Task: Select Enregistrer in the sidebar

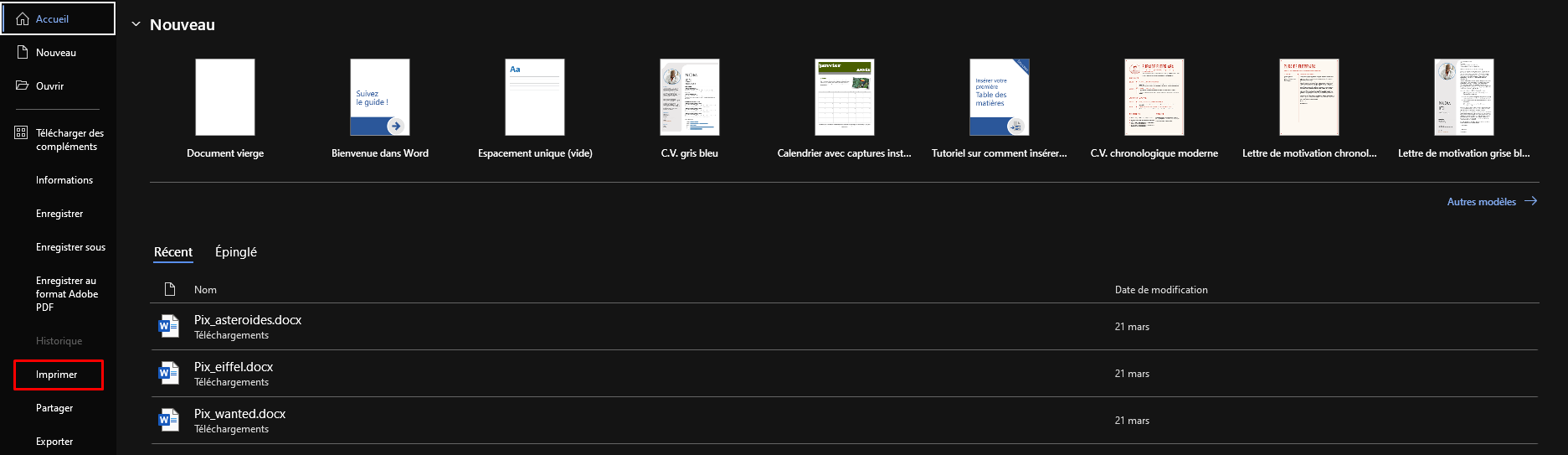Action: [59, 214]
